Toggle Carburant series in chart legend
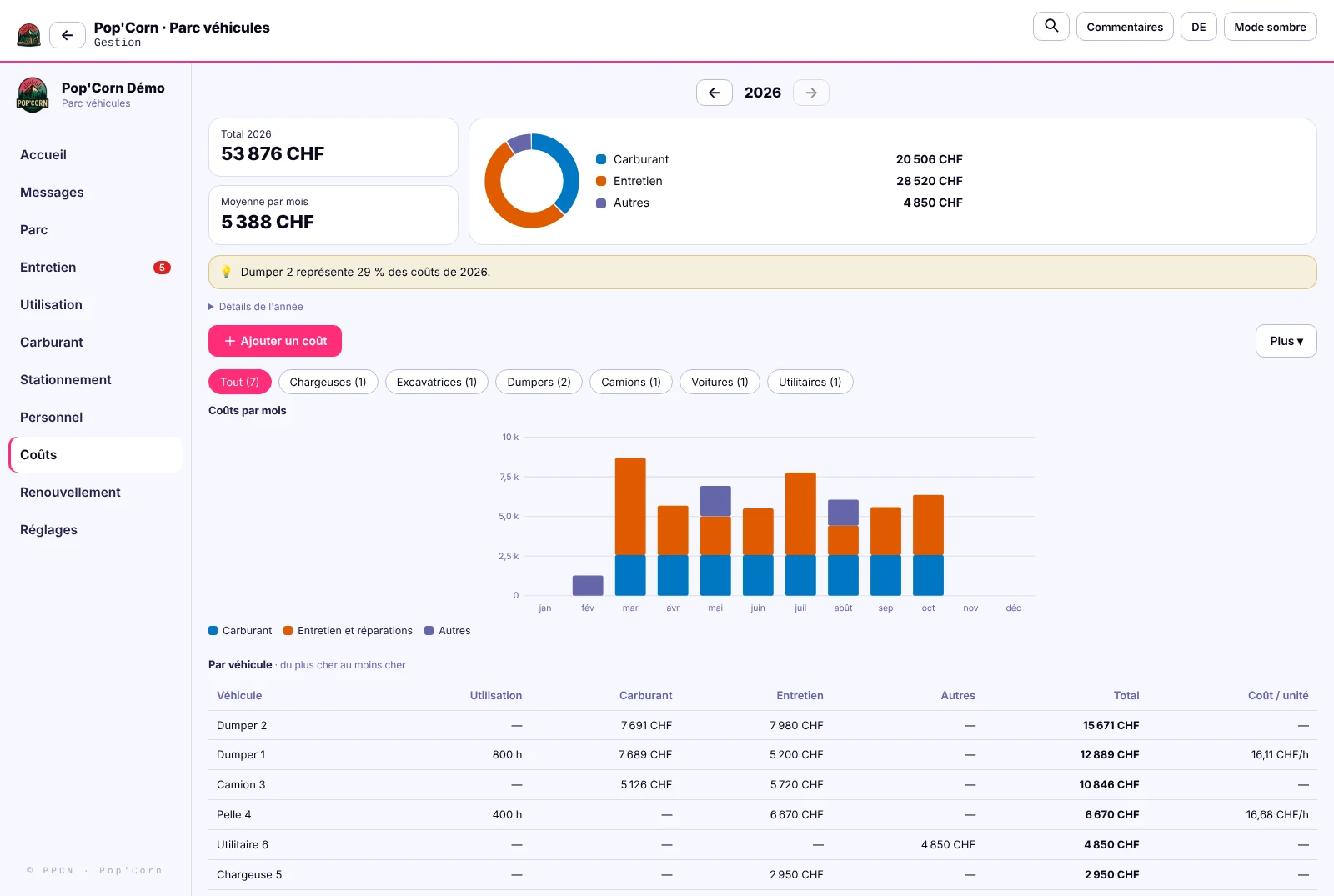Image resolution: width=1334 pixels, height=896 pixels. pyautogui.click(x=240, y=631)
